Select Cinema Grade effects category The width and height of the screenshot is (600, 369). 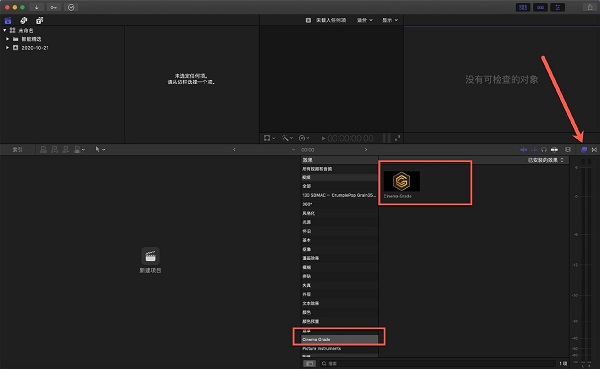click(x=339, y=340)
